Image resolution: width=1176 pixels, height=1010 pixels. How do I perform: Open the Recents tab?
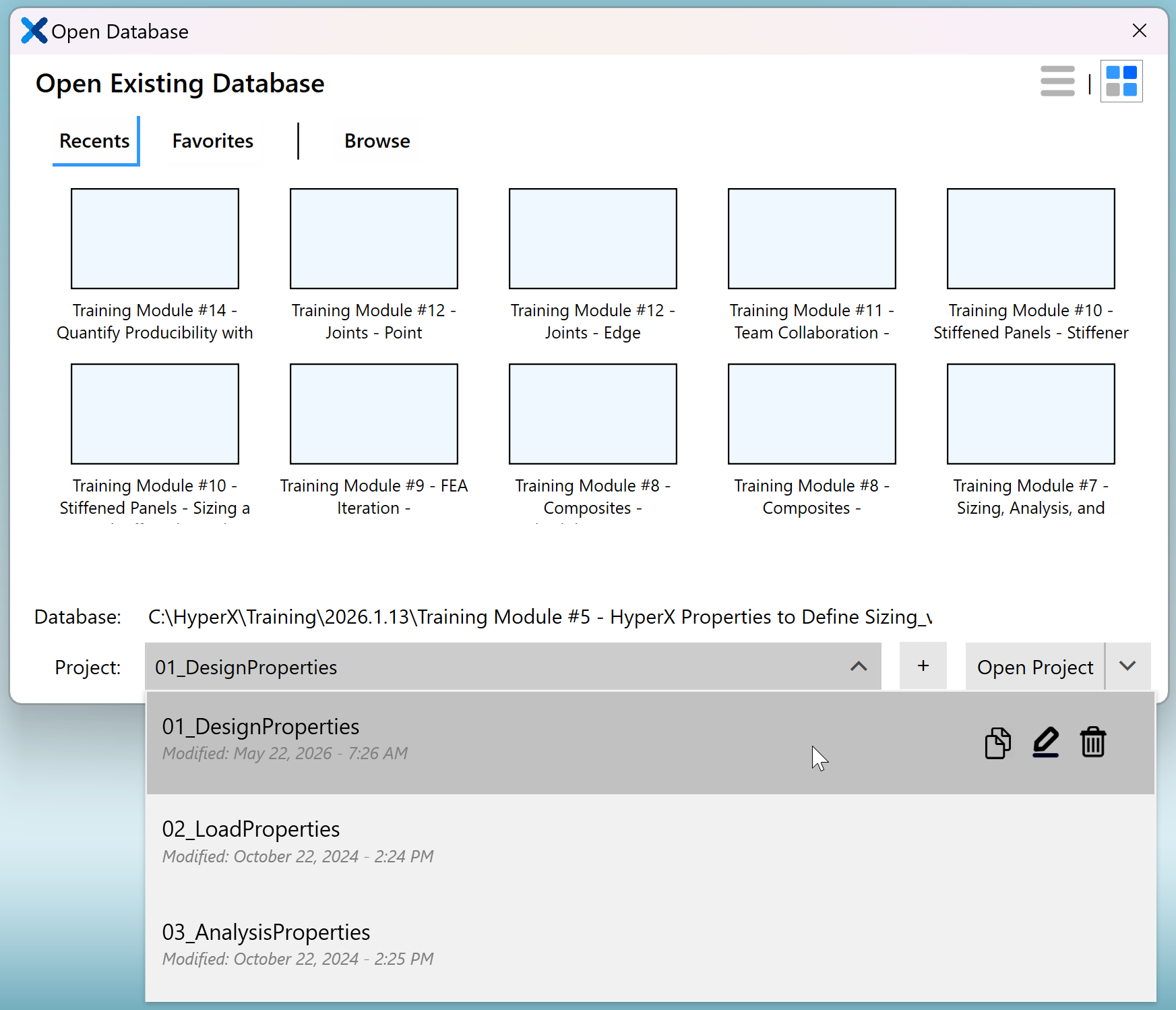coord(95,140)
